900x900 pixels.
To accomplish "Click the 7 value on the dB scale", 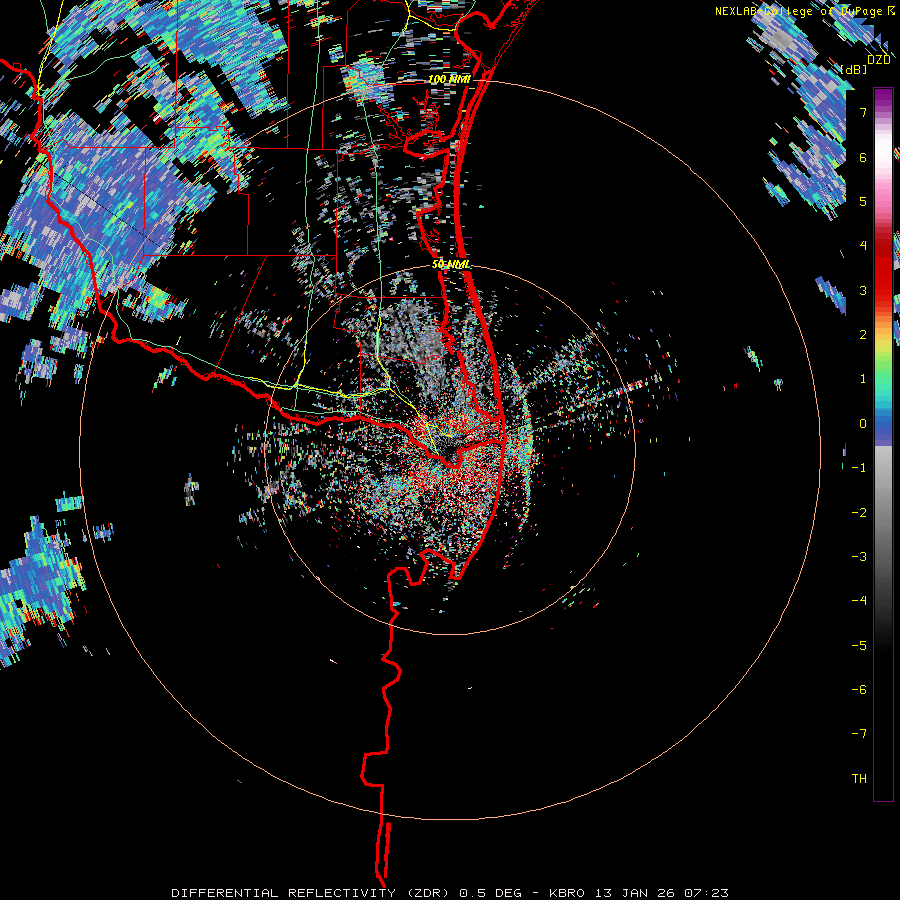I will click(x=863, y=112).
